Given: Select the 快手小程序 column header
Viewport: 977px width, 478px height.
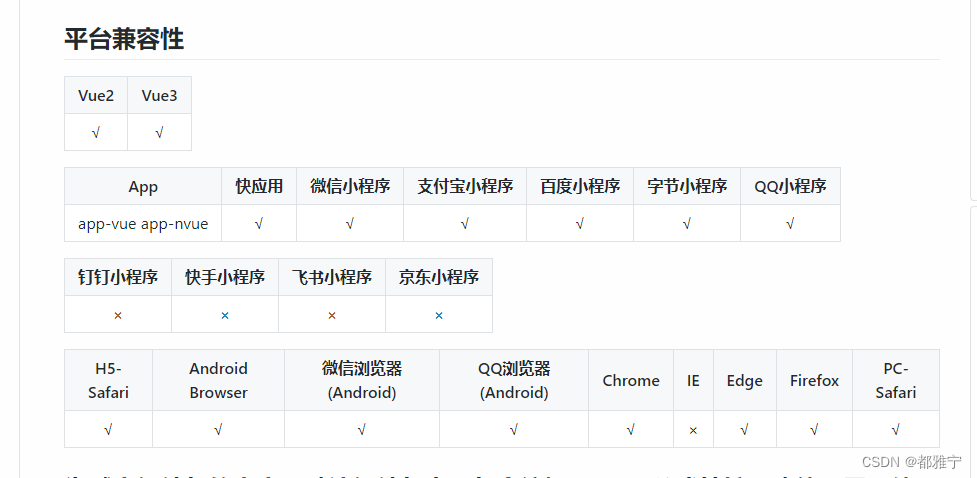Looking at the screenshot, I should (225, 277).
